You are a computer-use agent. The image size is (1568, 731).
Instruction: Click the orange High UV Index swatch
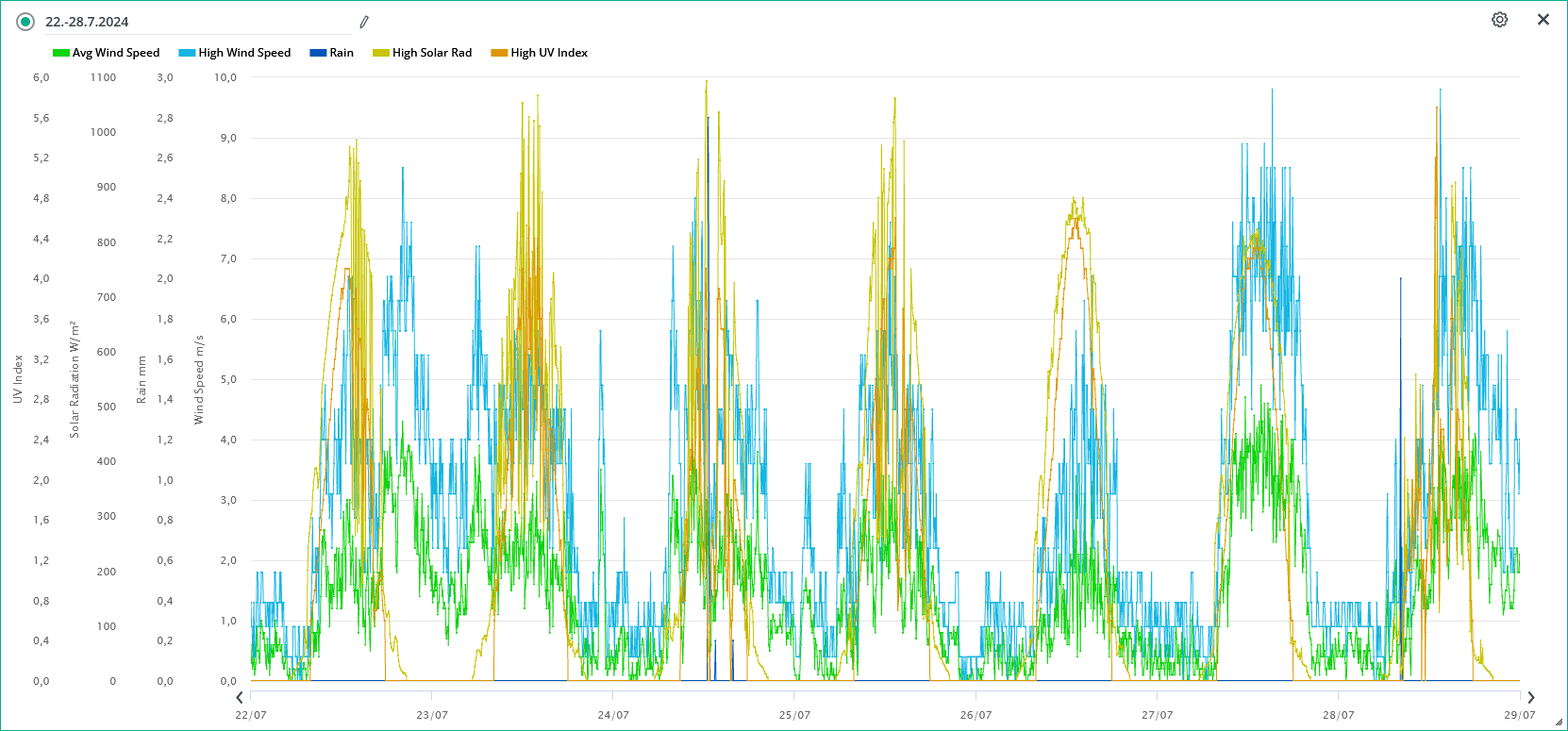click(x=499, y=53)
